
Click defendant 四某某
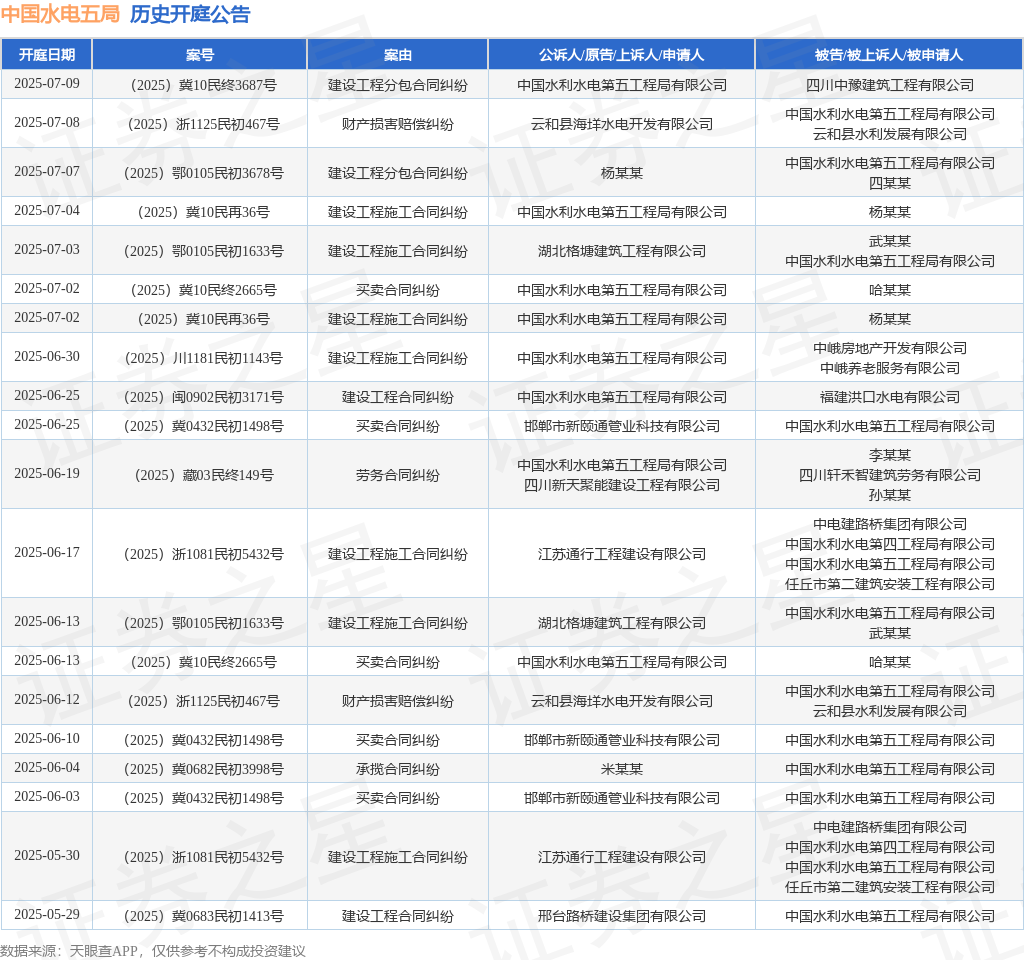(889, 184)
